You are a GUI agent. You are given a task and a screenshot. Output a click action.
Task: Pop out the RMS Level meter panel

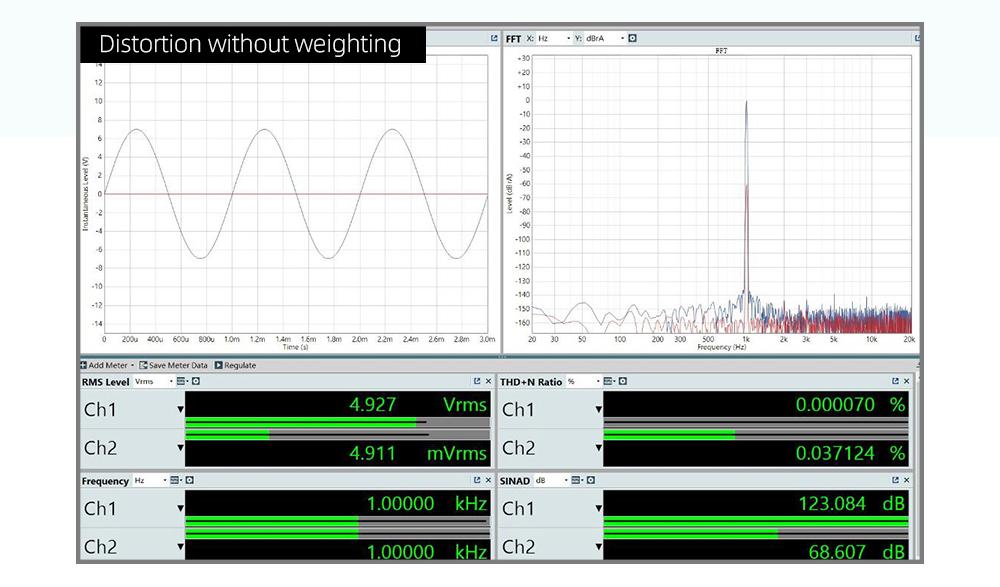(x=477, y=381)
